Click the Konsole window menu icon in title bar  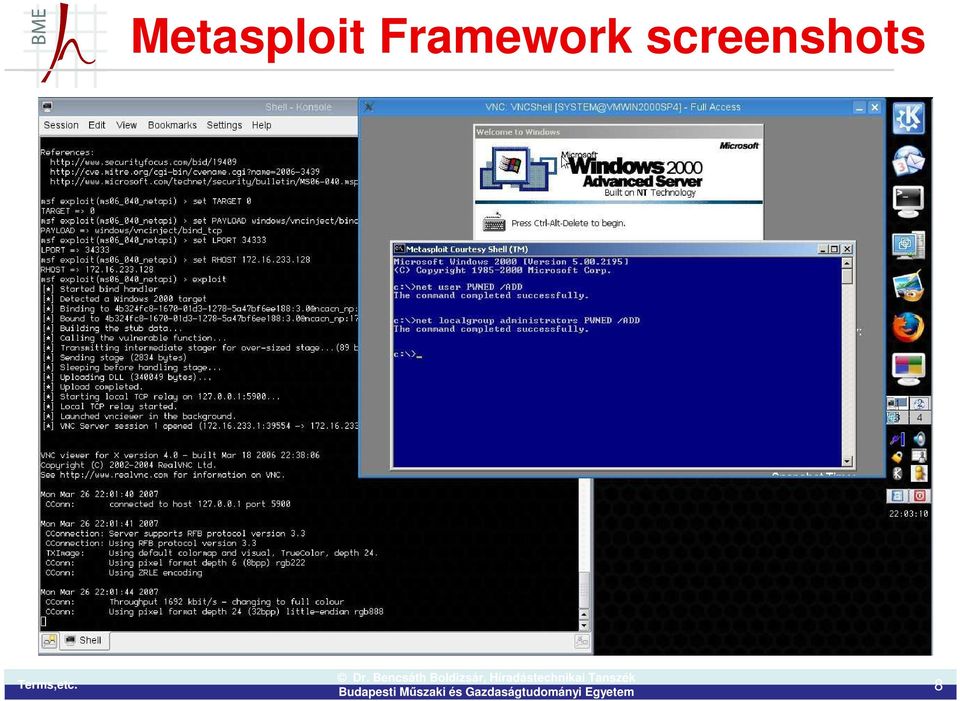coord(47,107)
